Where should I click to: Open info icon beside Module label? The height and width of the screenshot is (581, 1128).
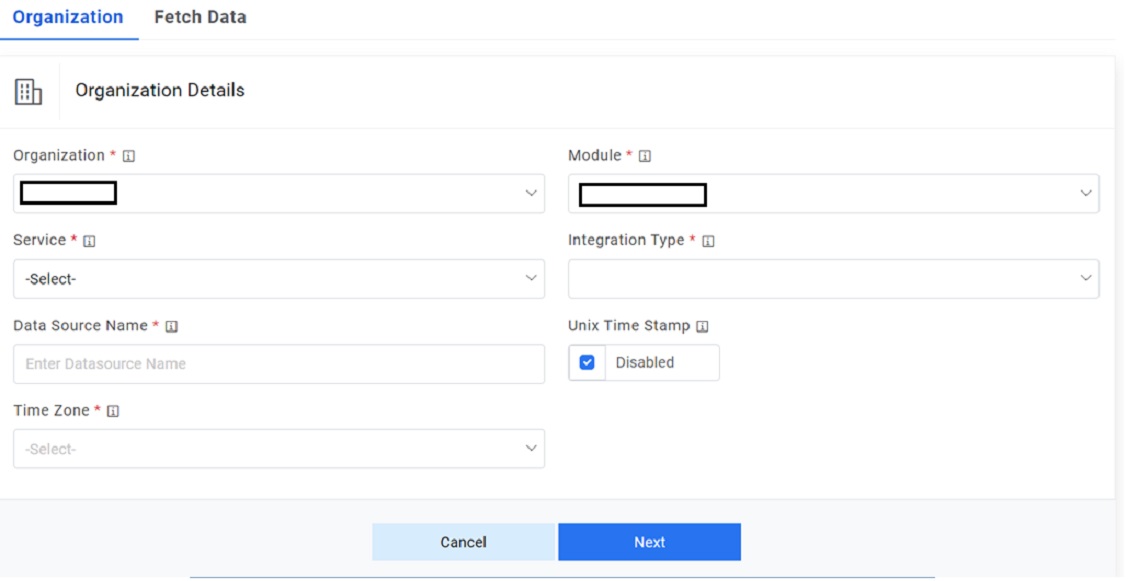coord(645,156)
